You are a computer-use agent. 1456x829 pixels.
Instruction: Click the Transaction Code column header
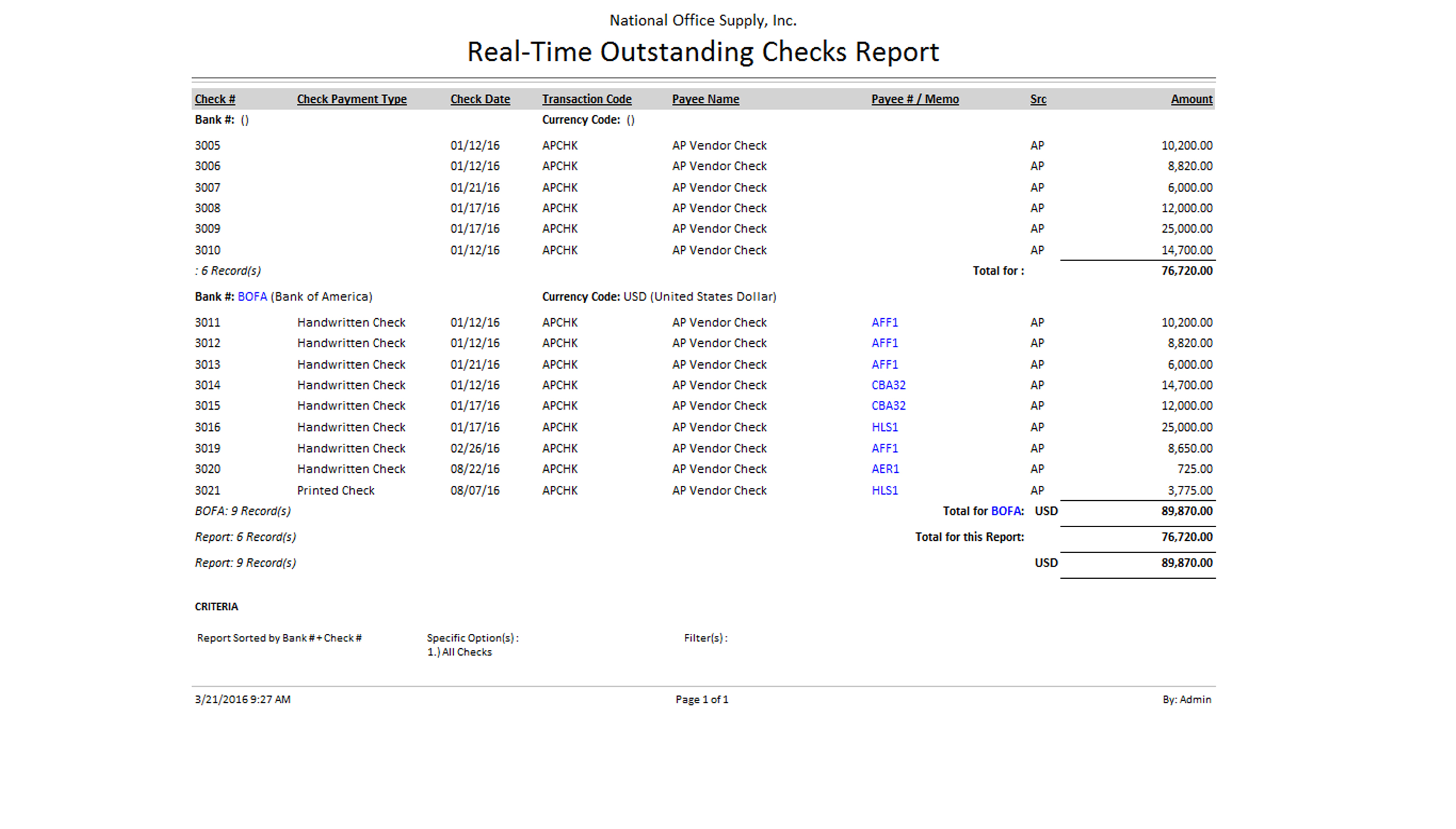click(x=586, y=99)
